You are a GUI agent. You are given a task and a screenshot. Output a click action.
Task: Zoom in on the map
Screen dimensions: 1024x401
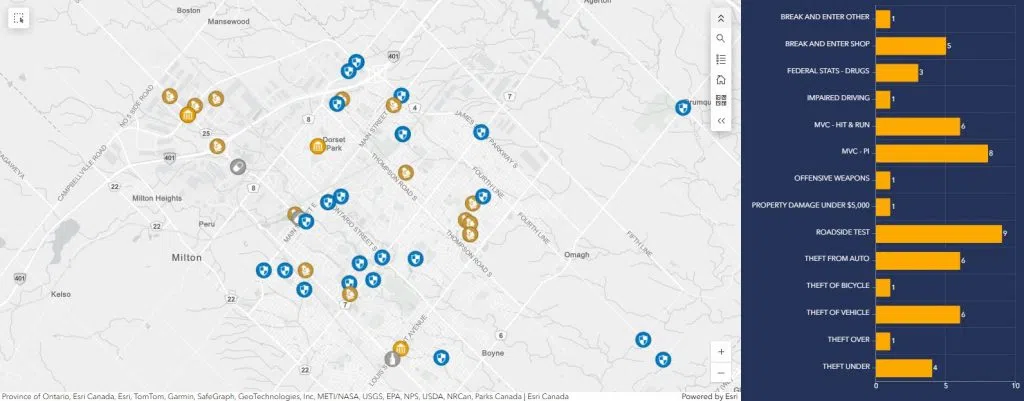click(x=720, y=351)
